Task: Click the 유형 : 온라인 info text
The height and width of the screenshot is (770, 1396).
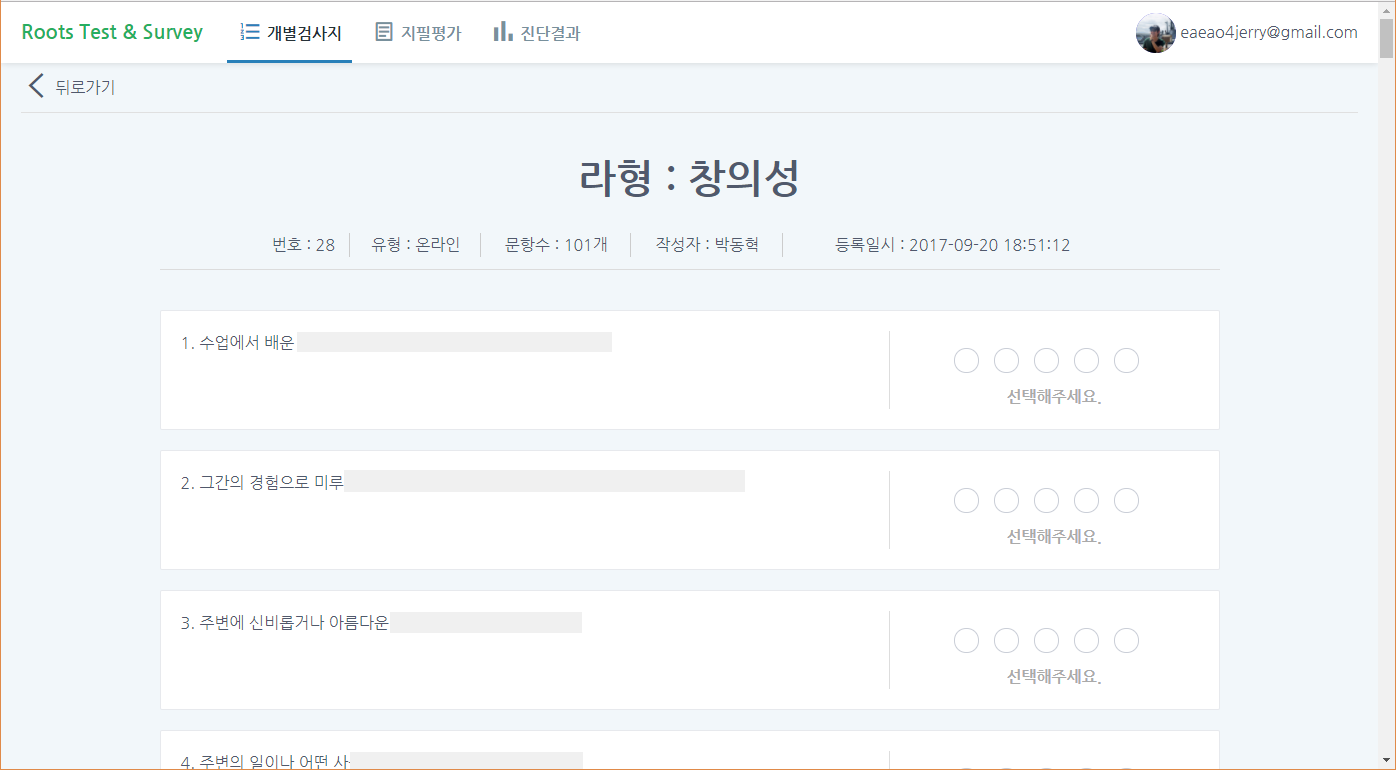Action: point(416,245)
